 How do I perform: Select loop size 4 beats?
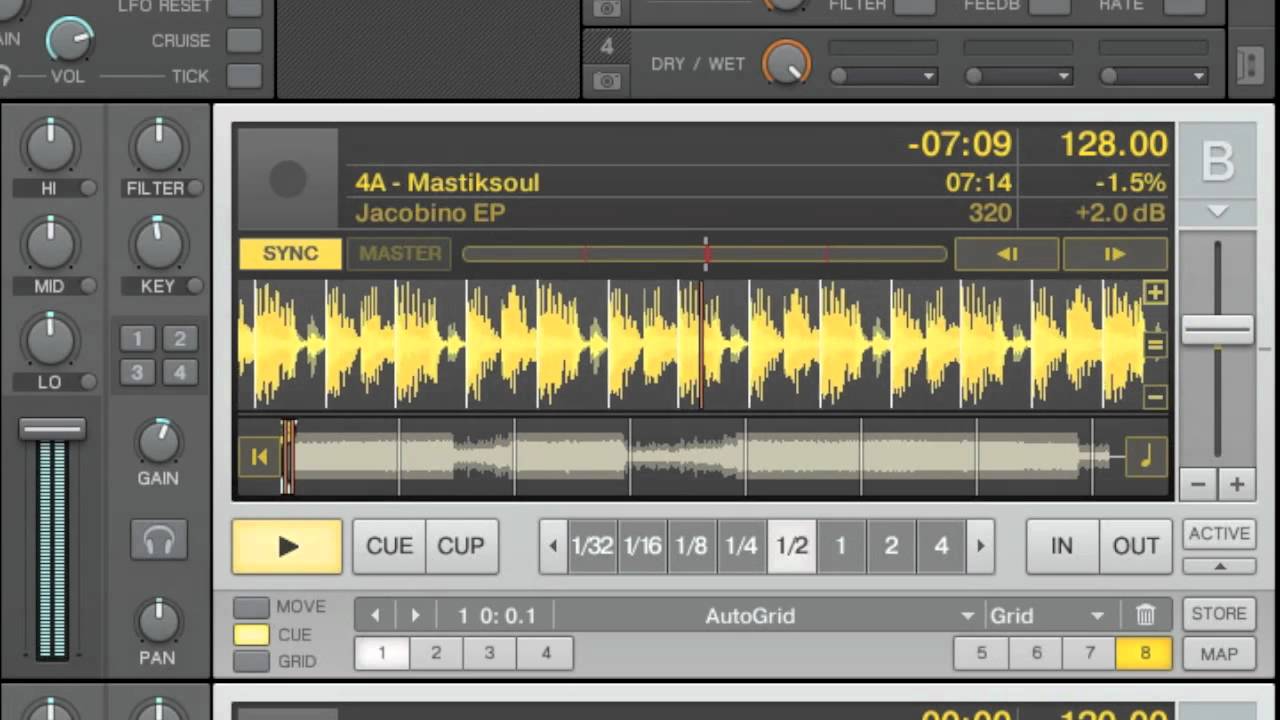pyautogui.click(x=941, y=546)
